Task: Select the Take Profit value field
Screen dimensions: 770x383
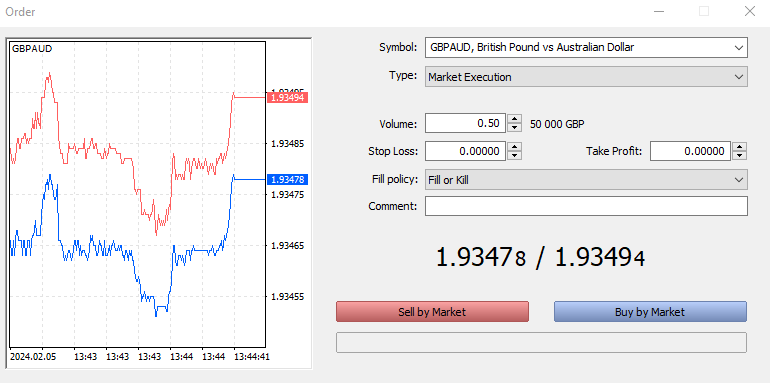Action: tap(690, 151)
